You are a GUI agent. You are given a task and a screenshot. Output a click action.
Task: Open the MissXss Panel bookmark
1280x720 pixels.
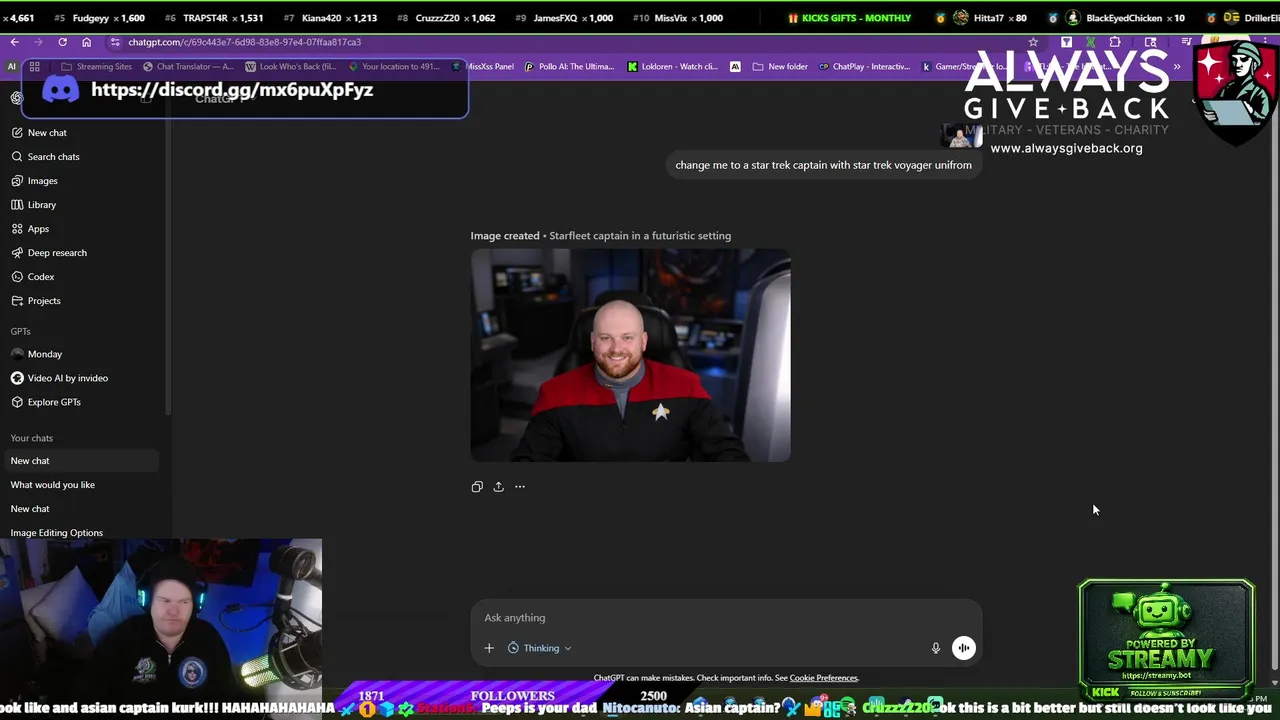(483, 67)
